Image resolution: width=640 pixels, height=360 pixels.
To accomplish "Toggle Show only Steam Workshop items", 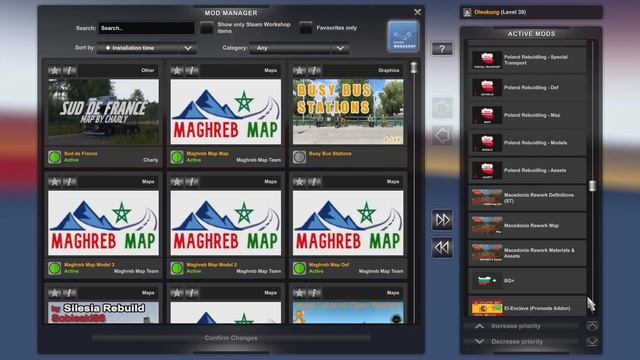I will tap(207, 28).
